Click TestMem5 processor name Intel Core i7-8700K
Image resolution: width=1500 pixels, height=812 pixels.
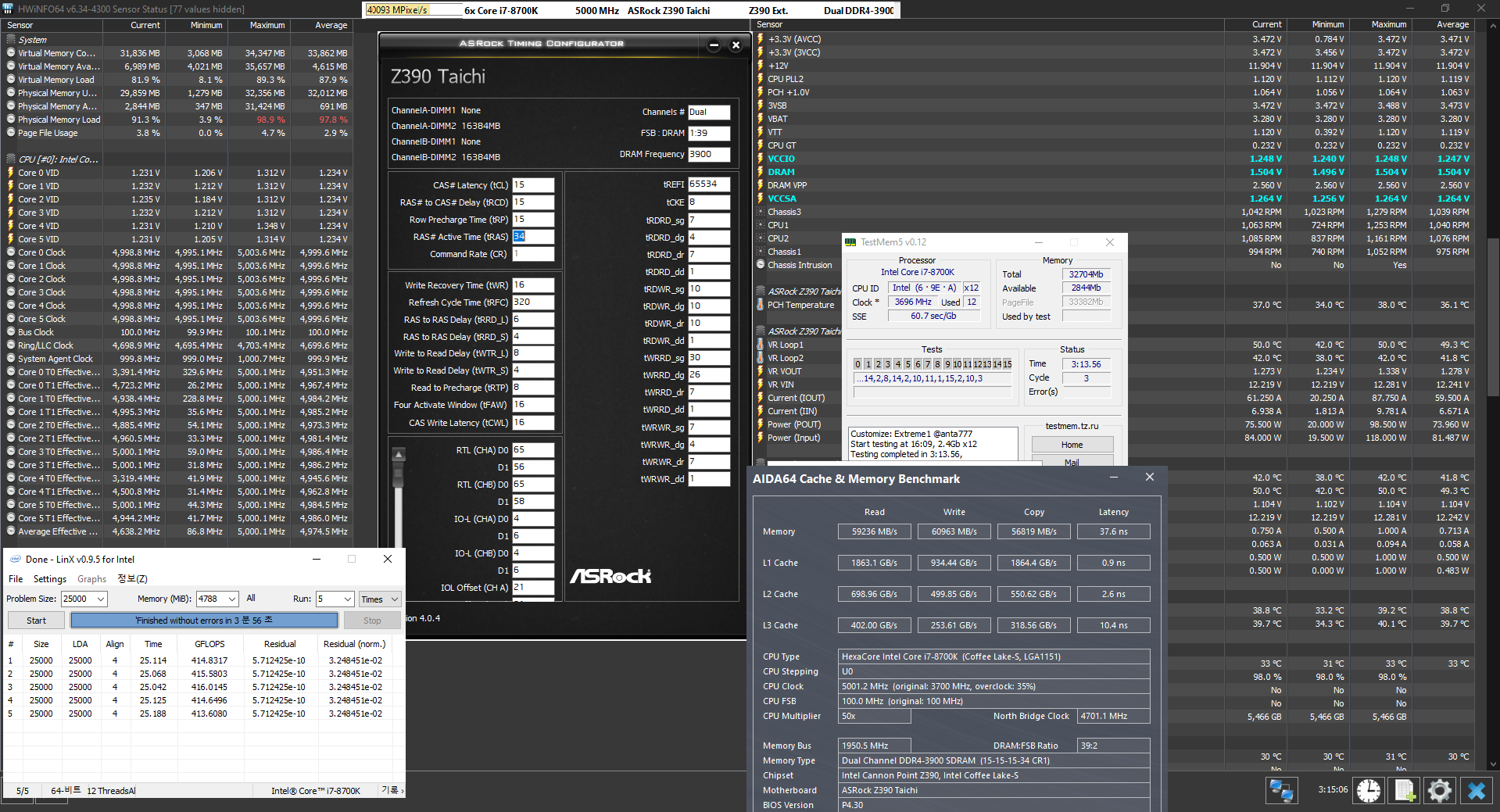(x=917, y=272)
